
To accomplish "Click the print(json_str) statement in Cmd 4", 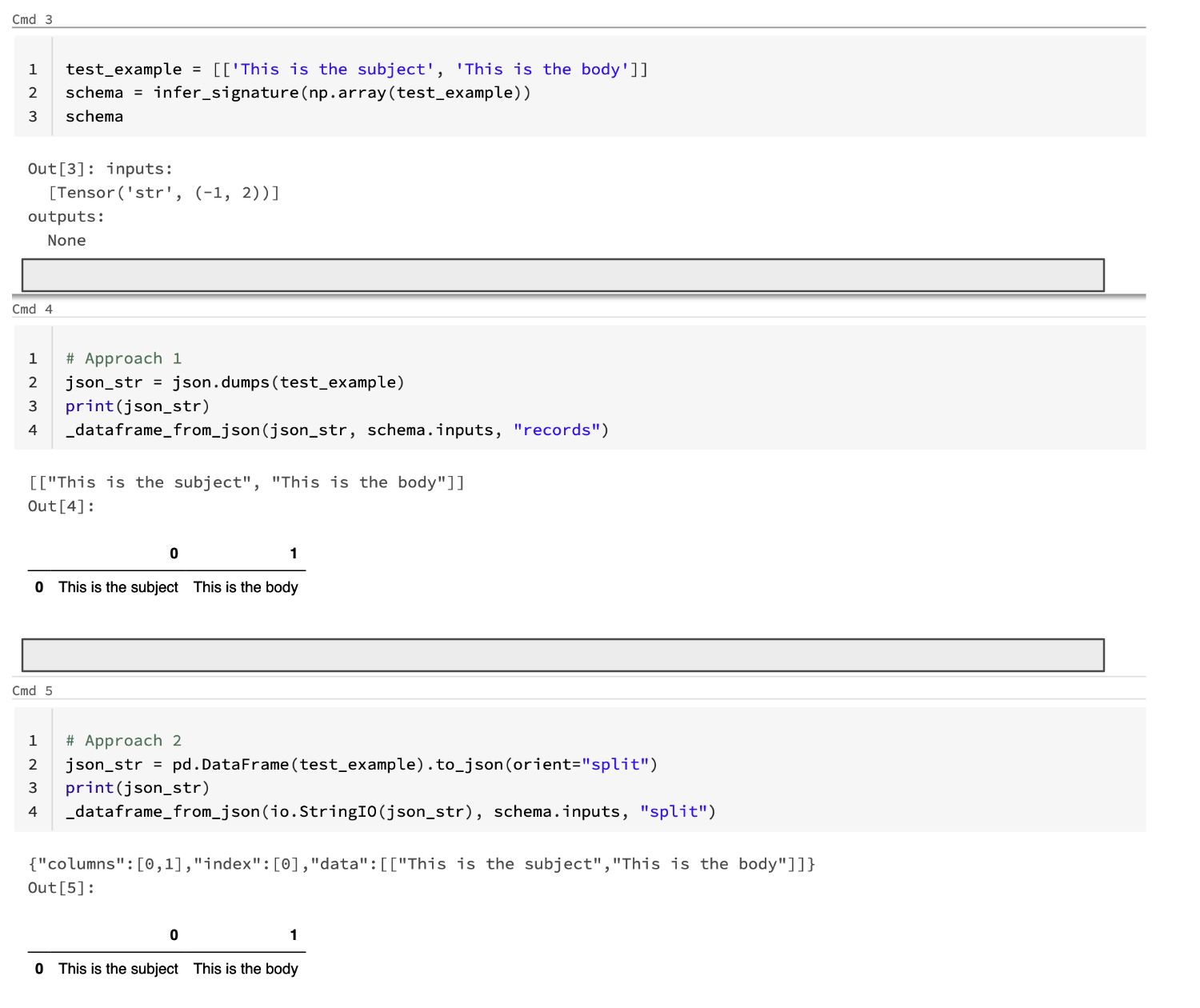I will coord(136,406).
